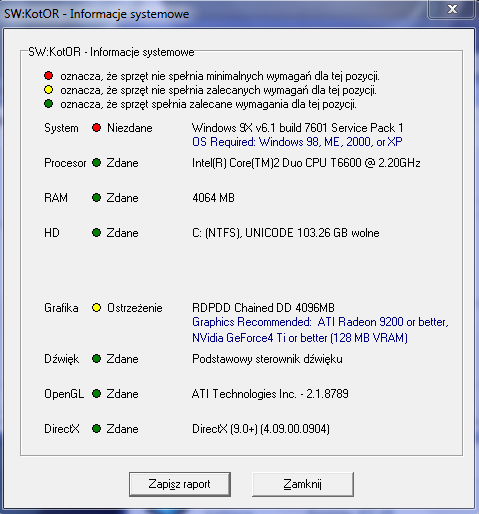Click the 'System' row label
Viewport: 479px width, 514px height.
pos(61,128)
